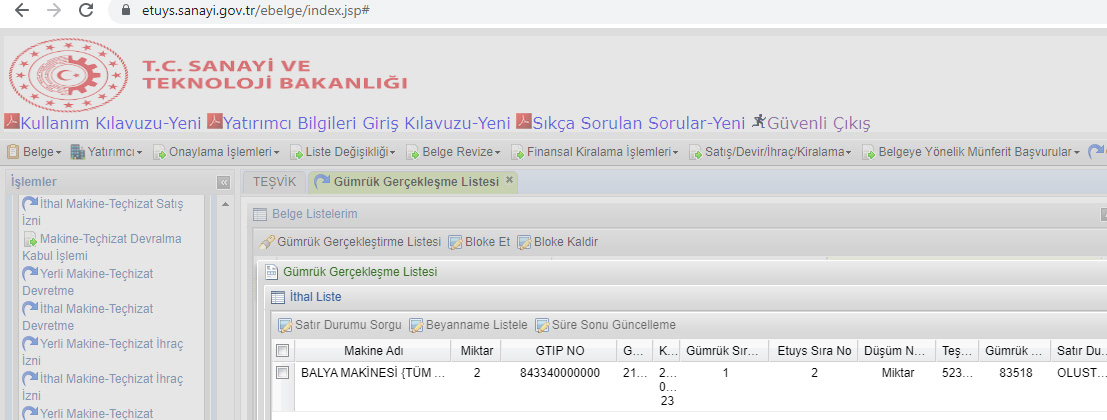This screenshot has height=420, width=1107.
Task: Click the Miktar cell in Düşüm column
Action: click(x=897, y=373)
